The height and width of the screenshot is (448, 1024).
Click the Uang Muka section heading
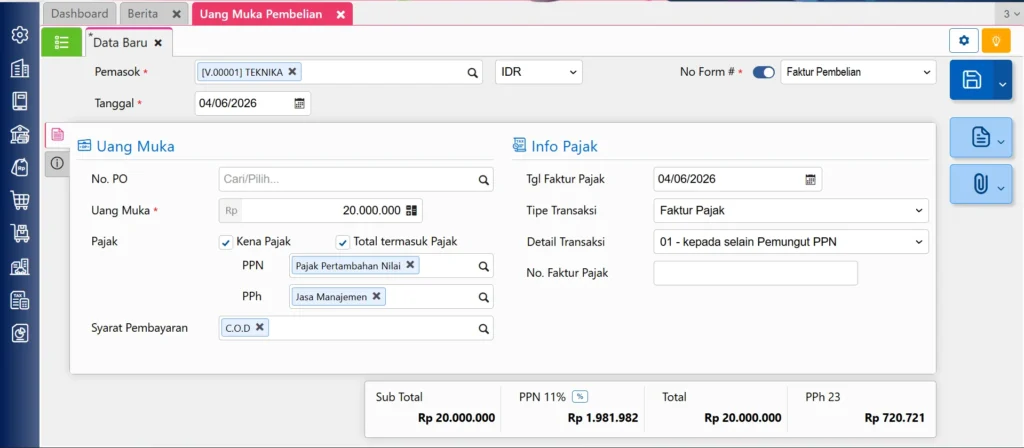pos(135,146)
